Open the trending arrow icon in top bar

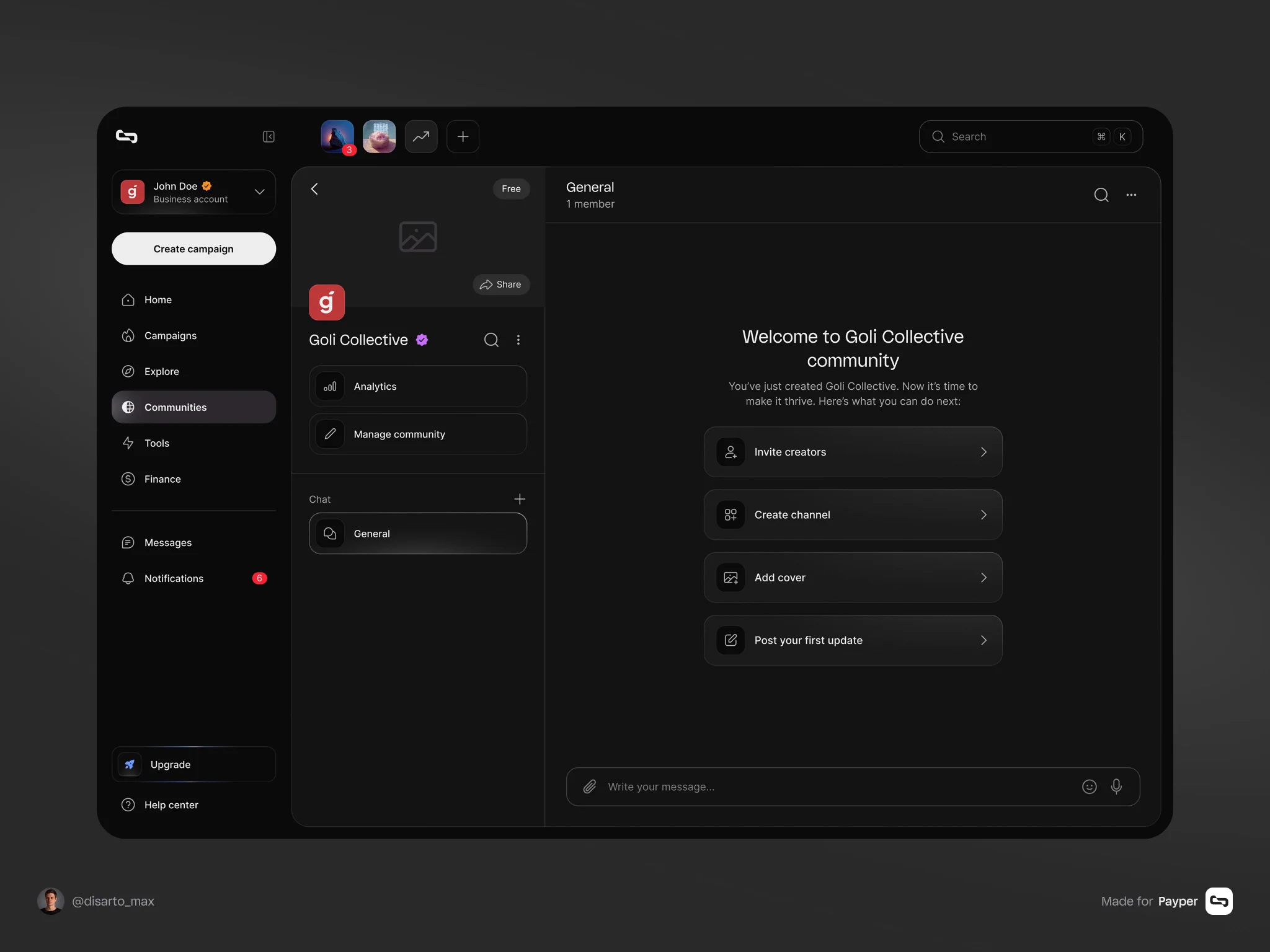pos(421,136)
